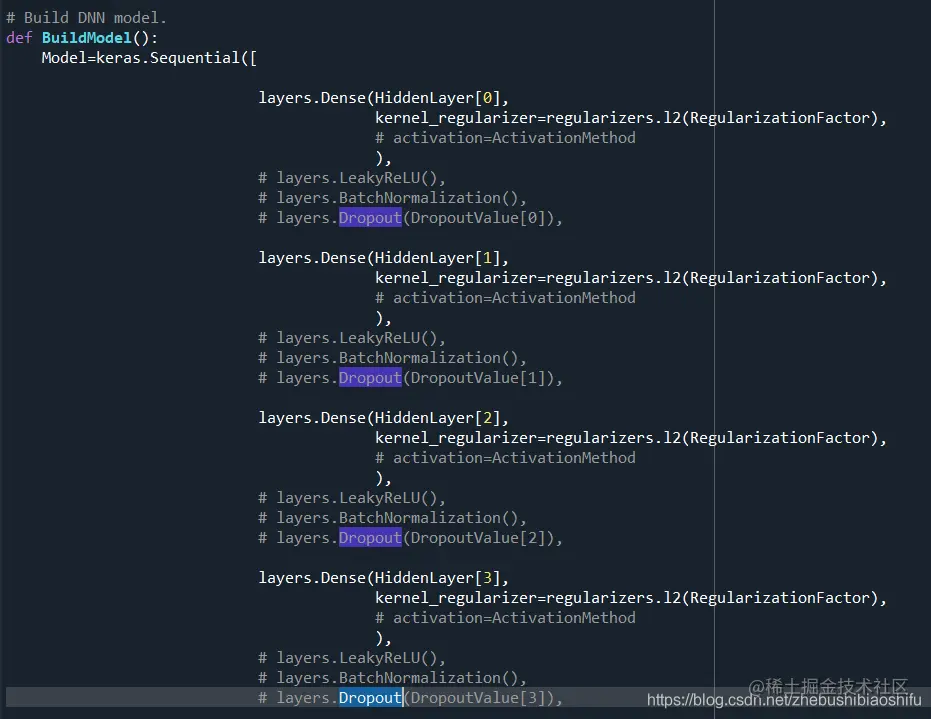
Task: Click layers.Dense(HiddenLayer[1], line
Action: click(384, 258)
